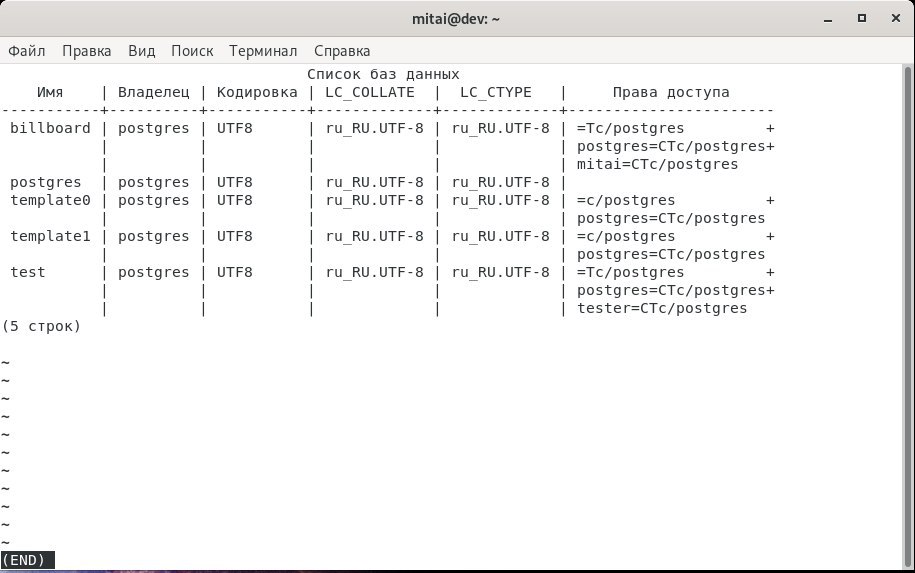
Task: Click the (END) pager indicator
Action: (x=23, y=560)
